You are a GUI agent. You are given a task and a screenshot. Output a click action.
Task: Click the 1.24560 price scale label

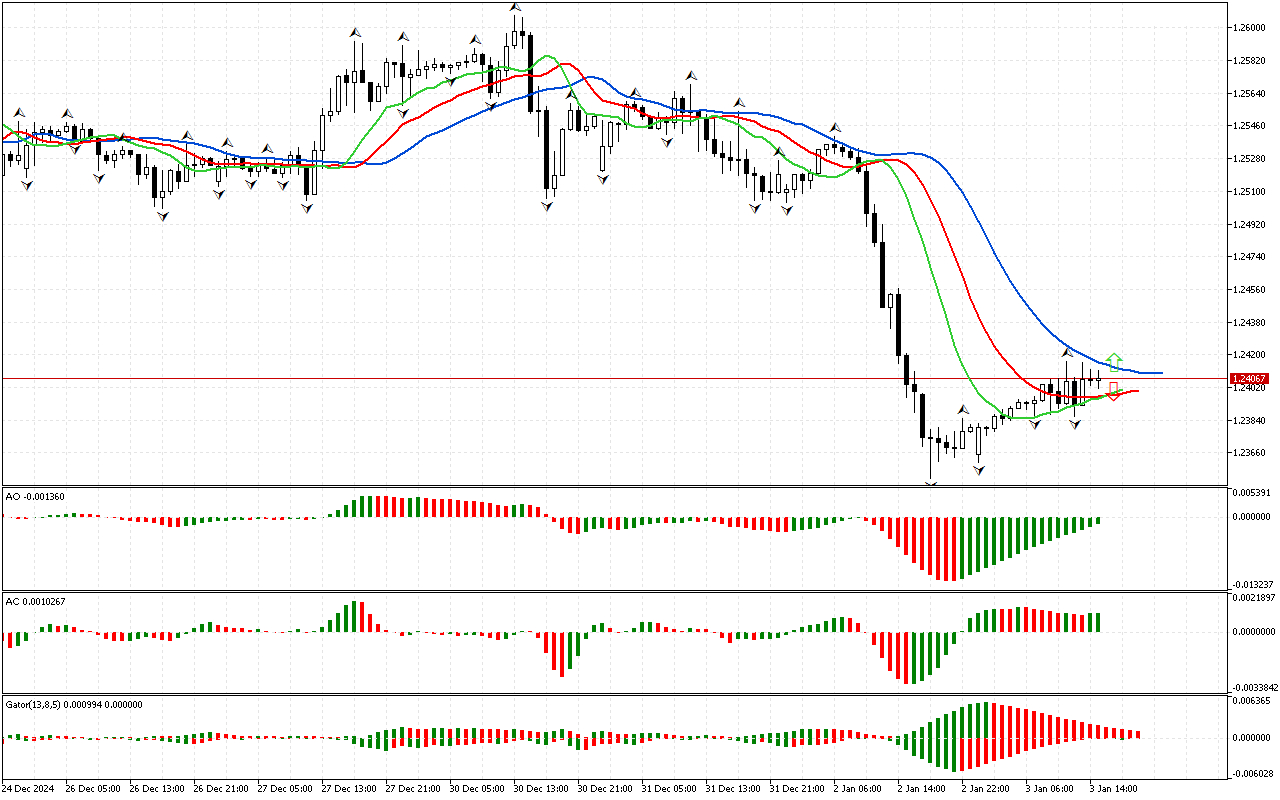[1251, 290]
